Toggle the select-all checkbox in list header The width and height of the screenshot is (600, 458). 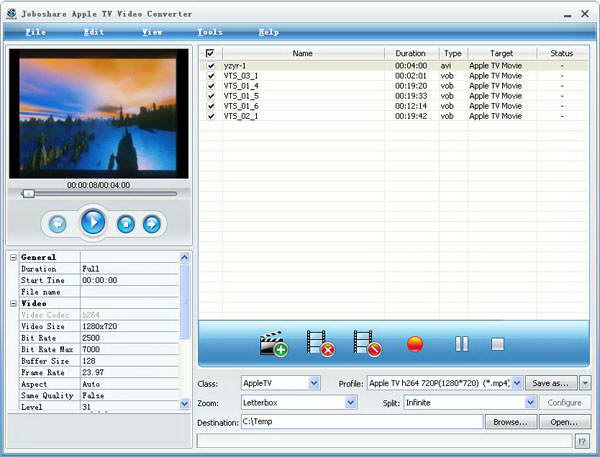click(210, 53)
